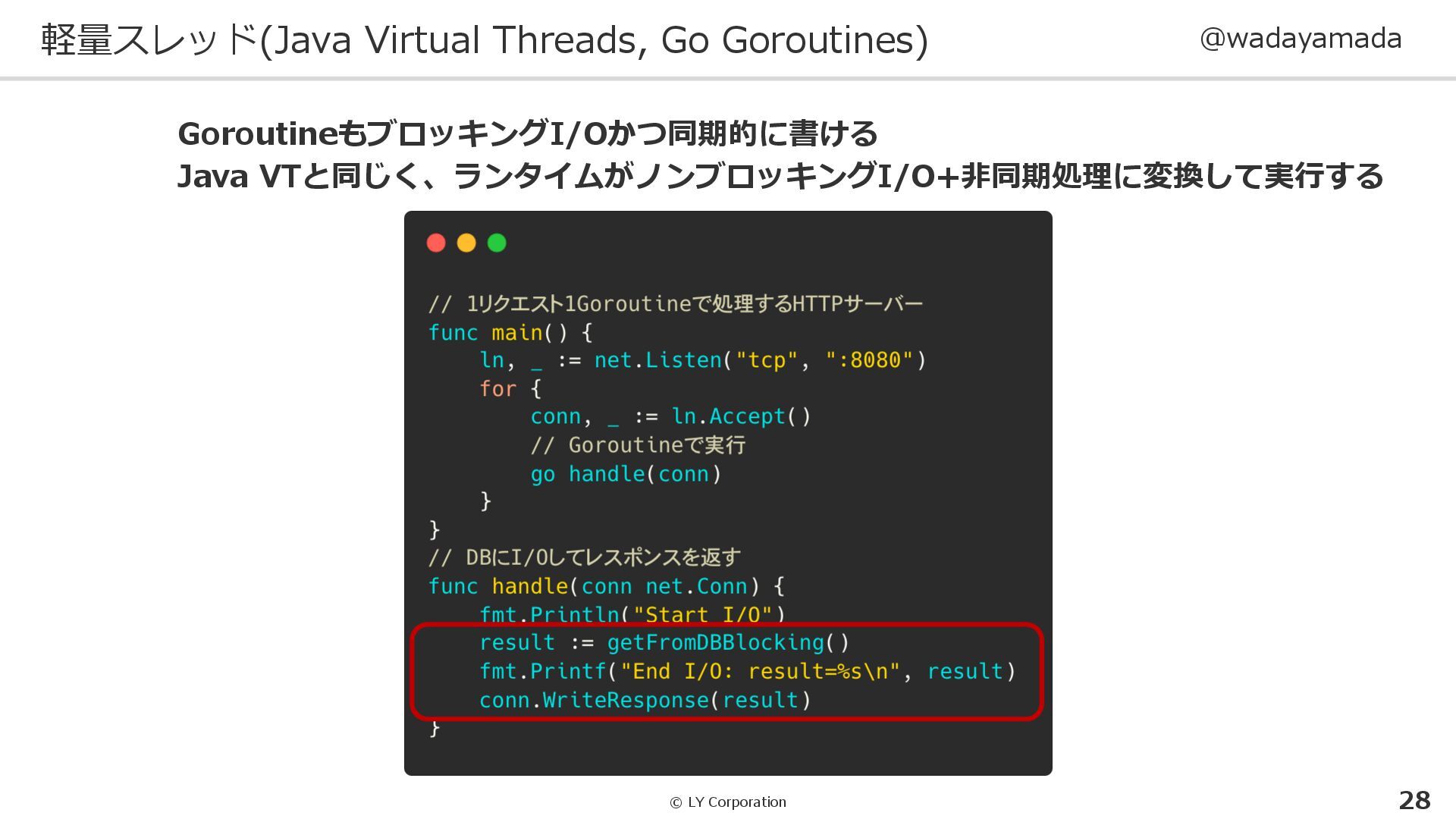The image size is (1456, 819).
Task: Click the LY Corporation copyright text
Action: tap(728, 802)
